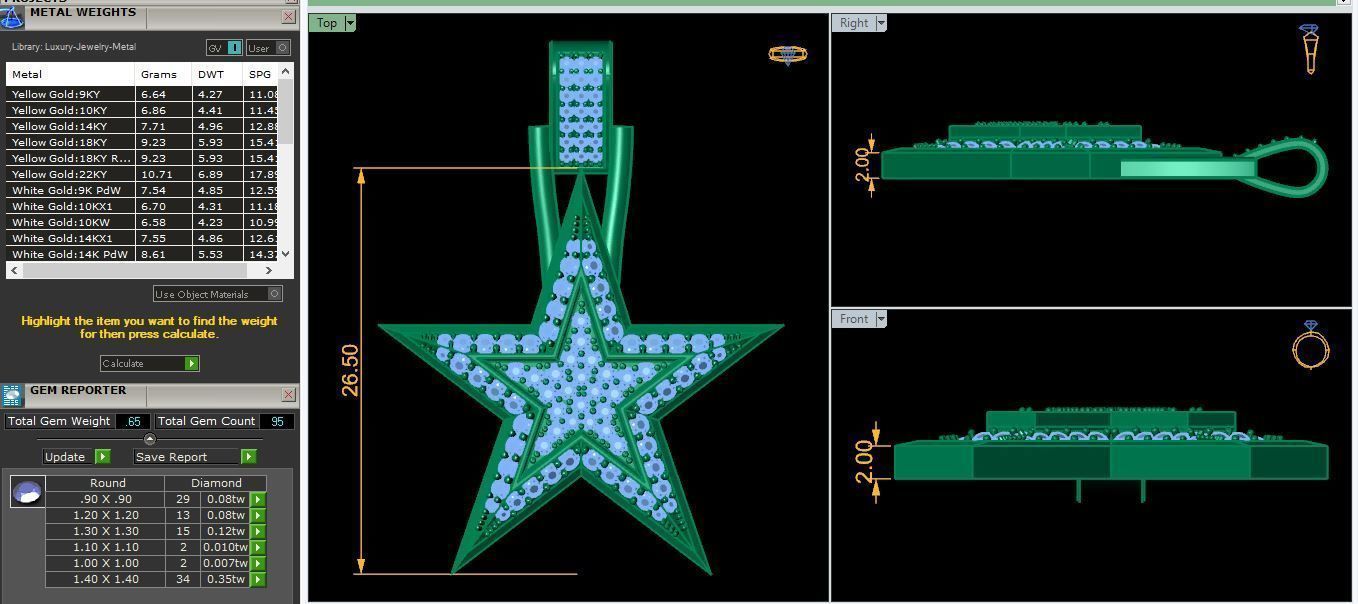Image resolution: width=1358 pixels, height=604 pixels.
Task: Select the Yellow Gold:18KY R... row
Action: [x=142, y=158]
